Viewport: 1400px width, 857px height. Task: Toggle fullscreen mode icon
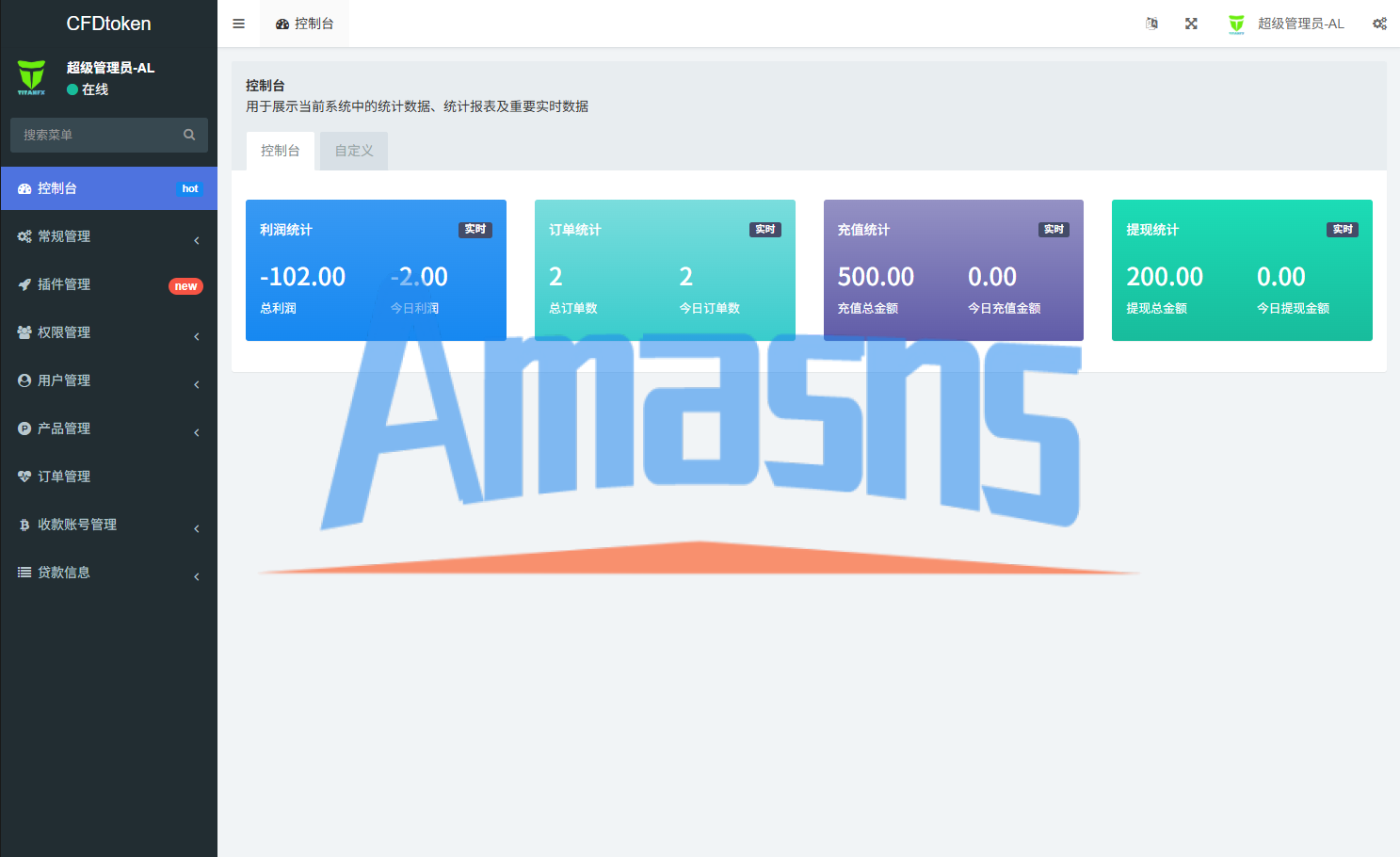(1191, 24)
